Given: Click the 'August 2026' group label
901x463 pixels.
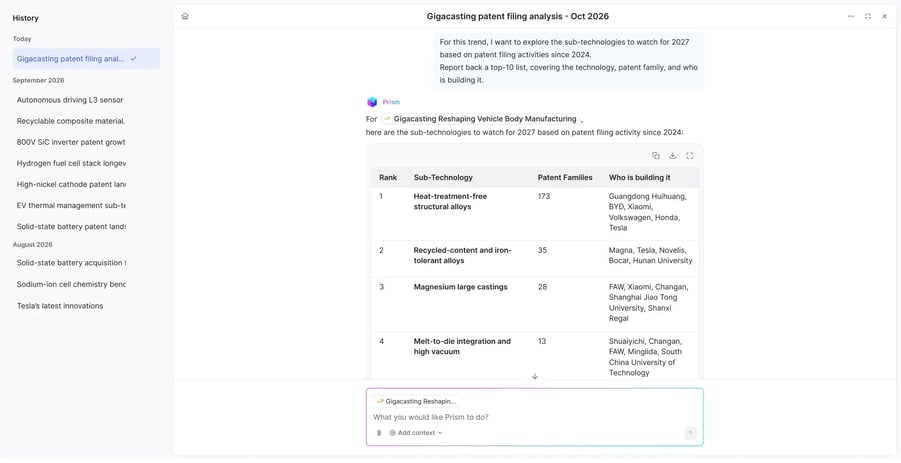Looking at the screenshot, I should [32, 245].
